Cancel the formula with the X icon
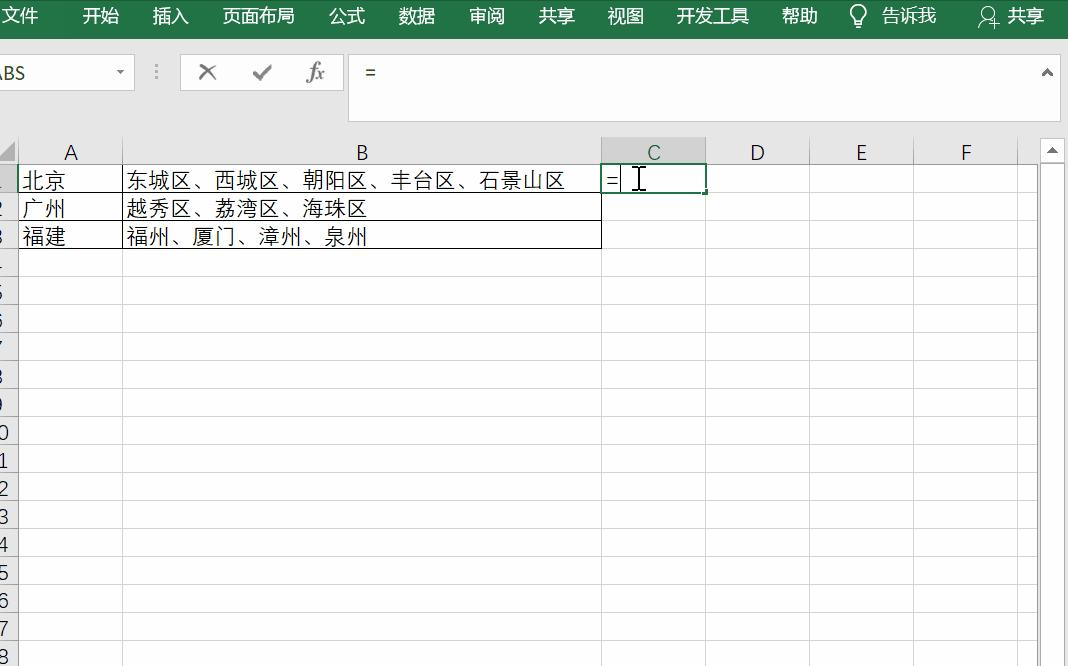Image resolution: width=1068 pixels, height=666 pixels. click(x=207, y=72)
